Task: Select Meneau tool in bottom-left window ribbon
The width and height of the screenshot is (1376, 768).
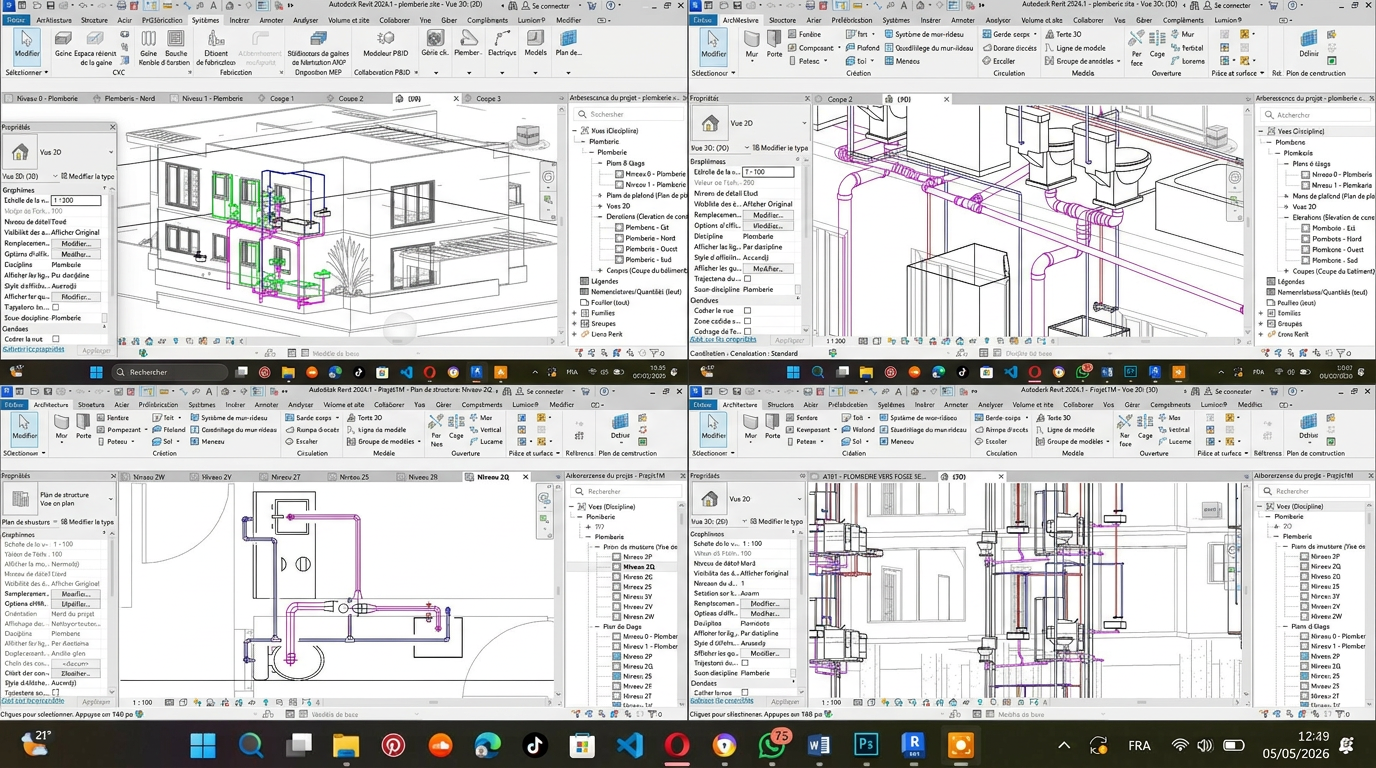Action: [207, 441]
